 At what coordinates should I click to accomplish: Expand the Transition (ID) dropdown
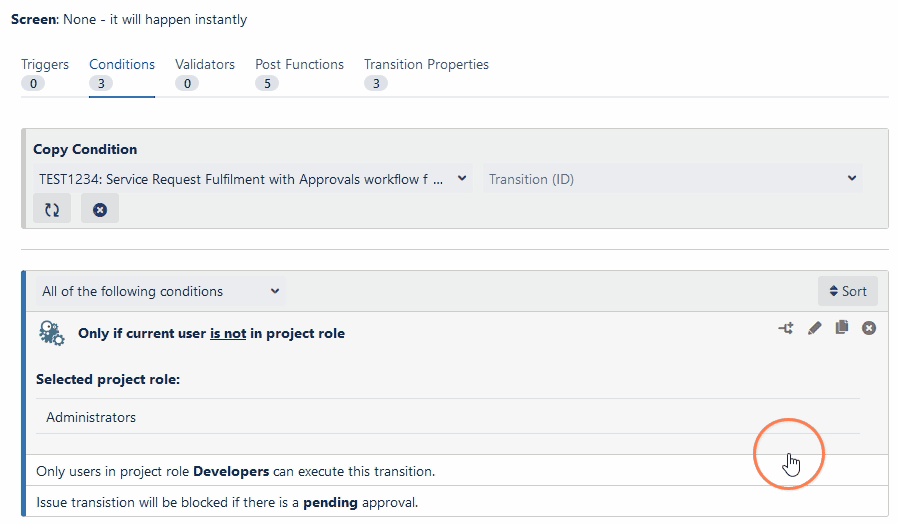pos(672,179)
